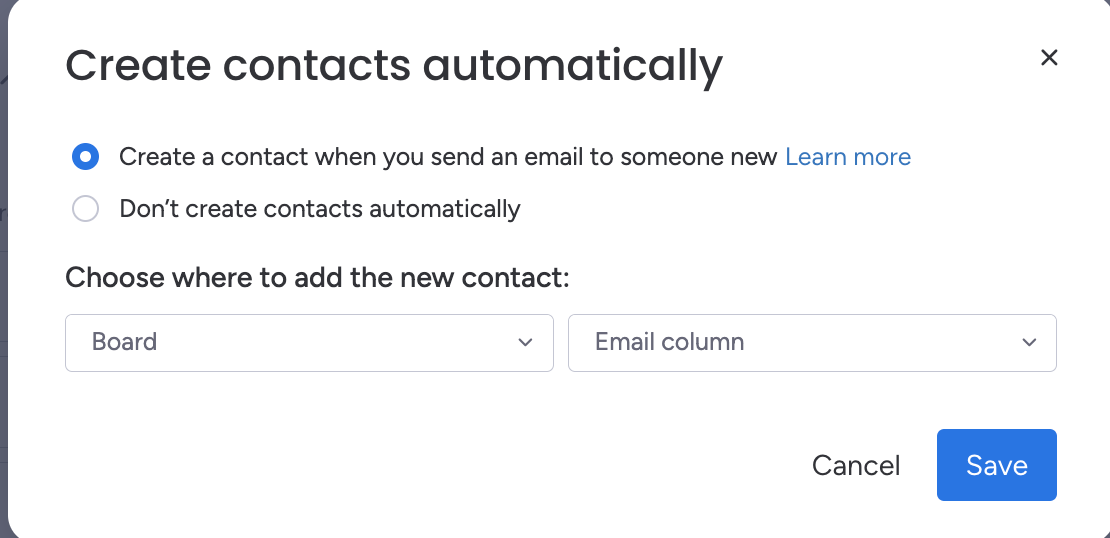Click the "Create contacts automatically" dialog heading
This screenshot has height=538, width=1110.
coord(393,66)
